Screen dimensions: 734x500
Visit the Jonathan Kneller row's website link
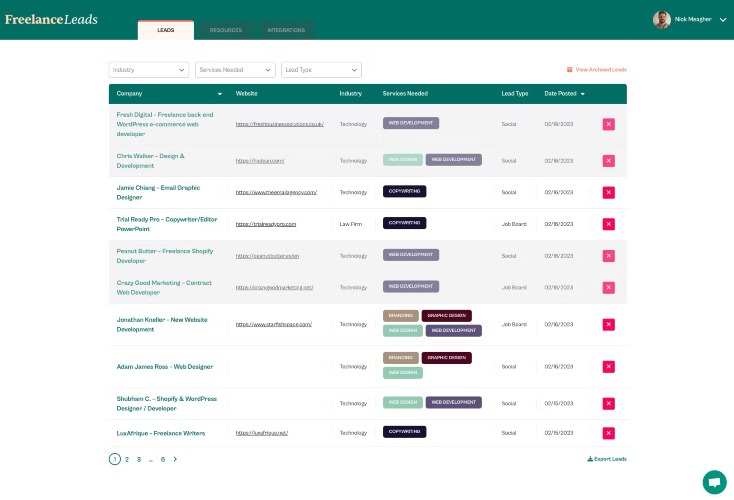(273, 324)
